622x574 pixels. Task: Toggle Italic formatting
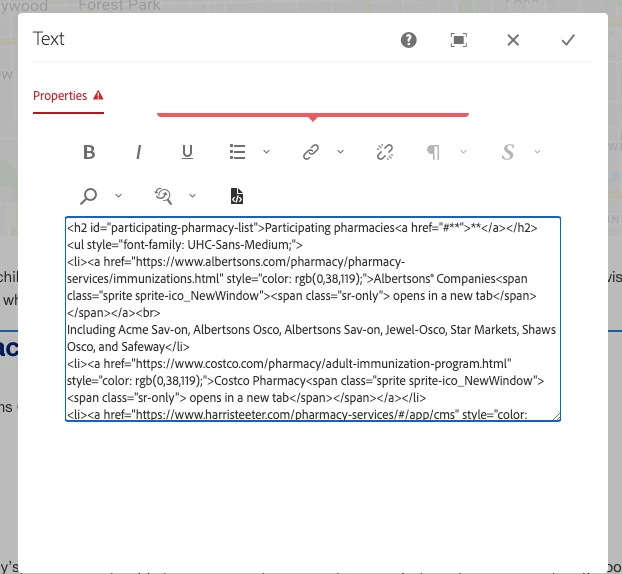138,152
